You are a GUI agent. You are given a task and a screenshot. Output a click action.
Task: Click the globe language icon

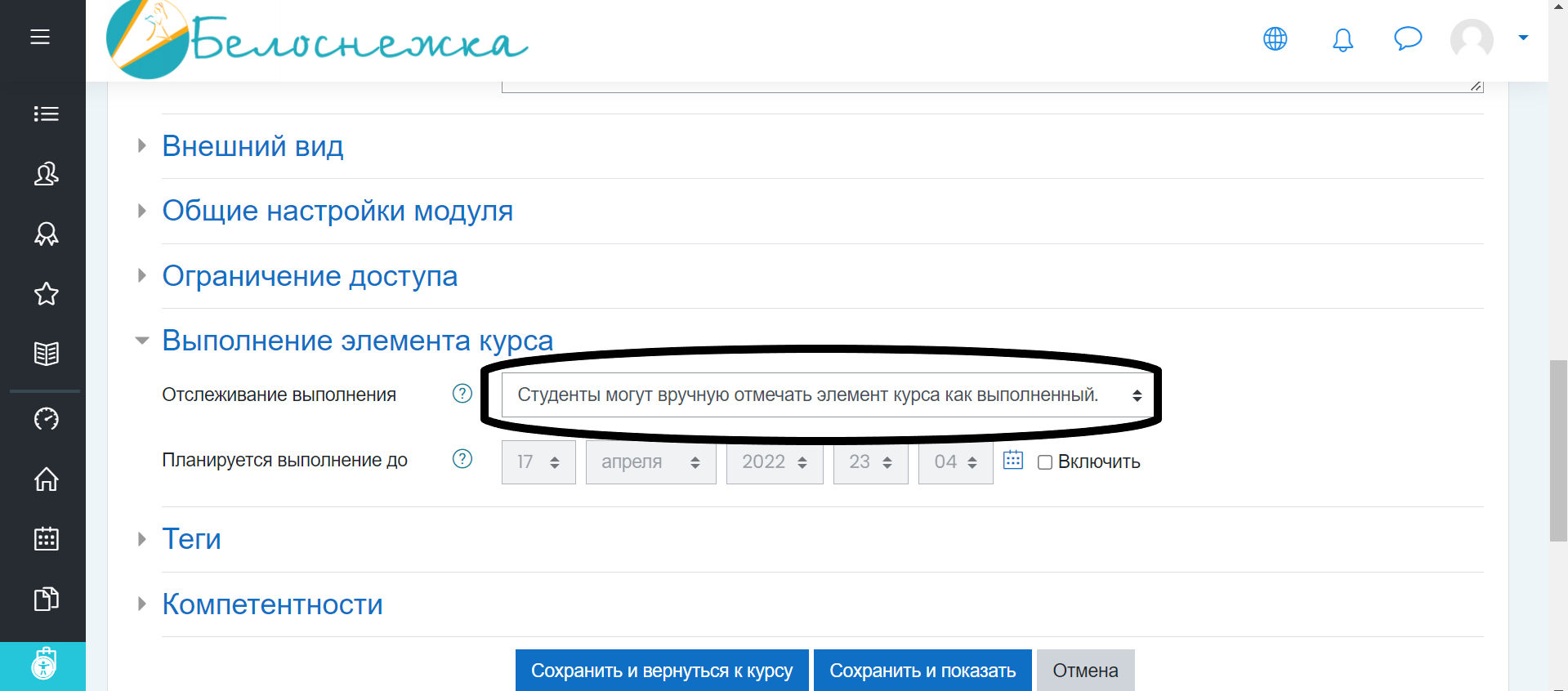[1275, 38]
